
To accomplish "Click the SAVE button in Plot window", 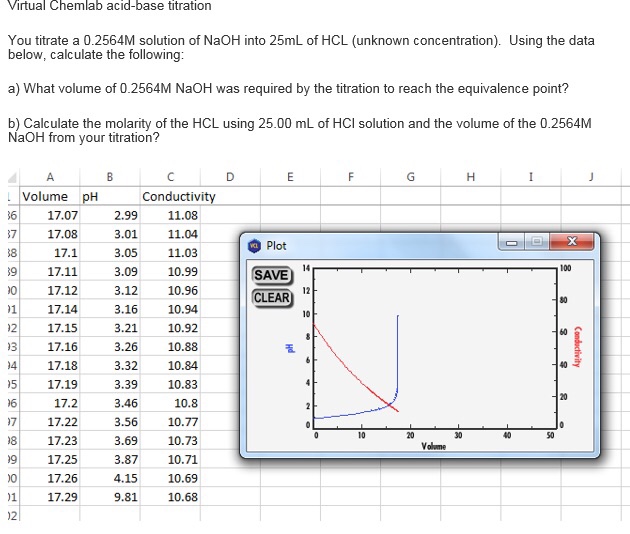I will [272, 275].
